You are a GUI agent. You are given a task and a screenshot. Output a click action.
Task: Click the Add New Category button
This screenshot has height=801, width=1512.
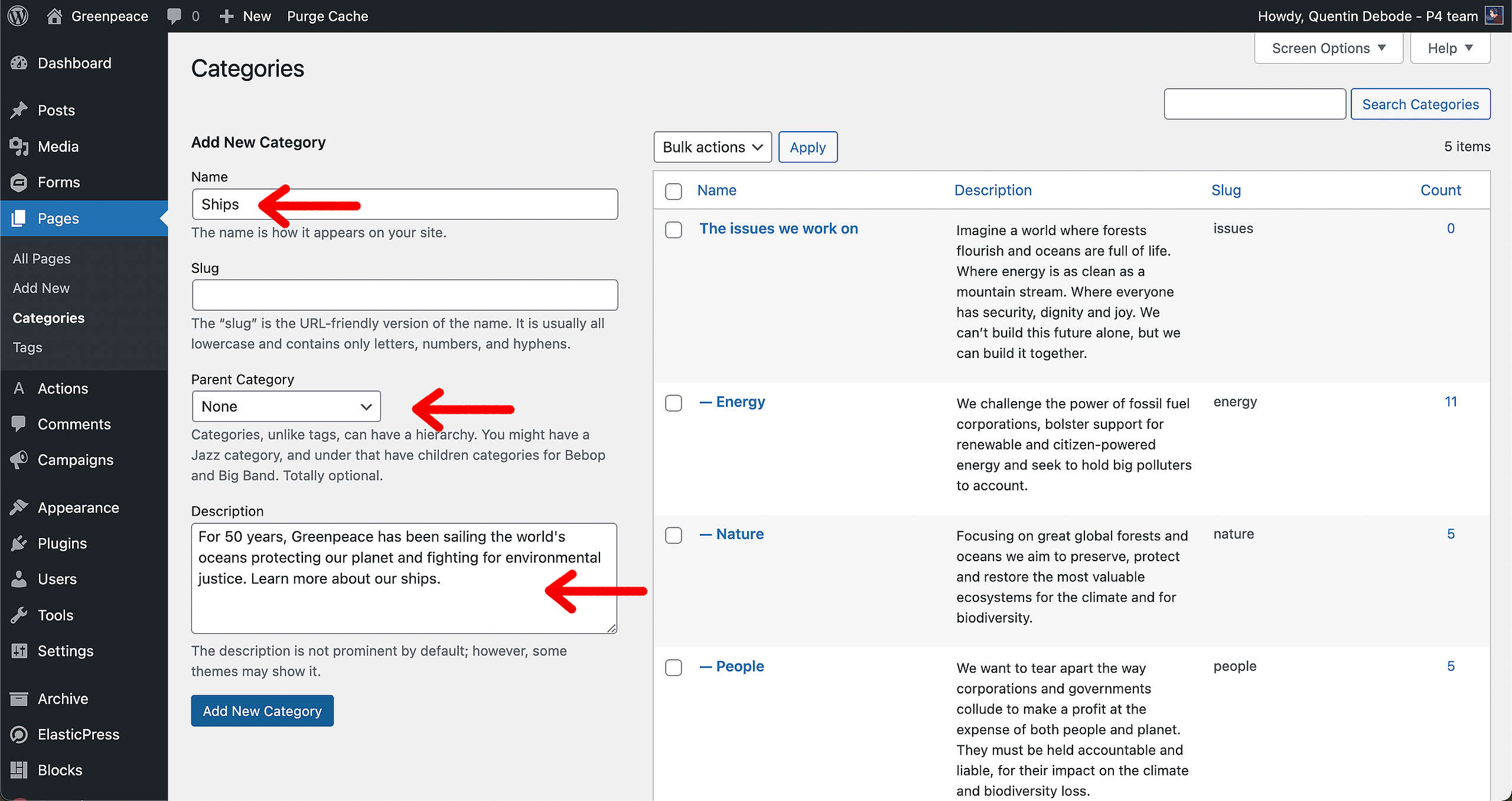[x=262, y=711]
